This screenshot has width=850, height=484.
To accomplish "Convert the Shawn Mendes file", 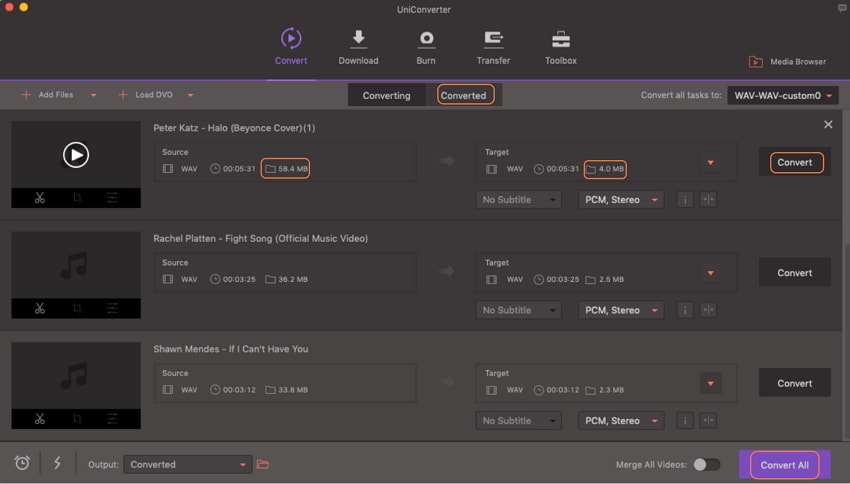I will pyautogui.click(x=795, y=383).
